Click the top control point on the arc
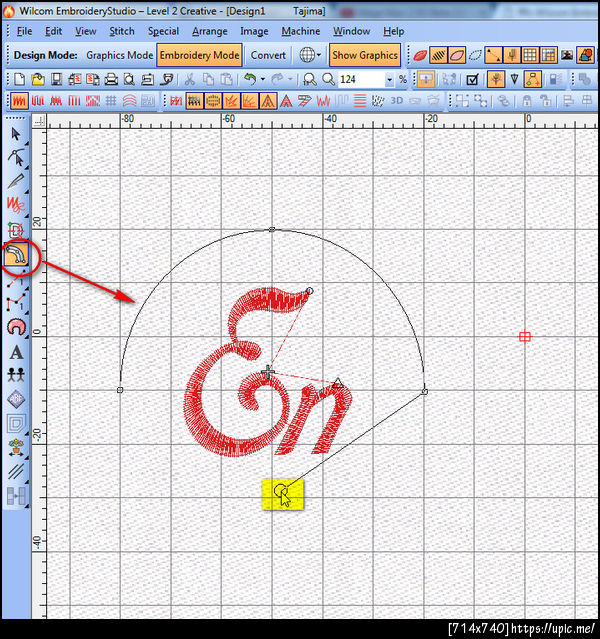This screenshot has width=600, height=639. (x=272, y=229)
